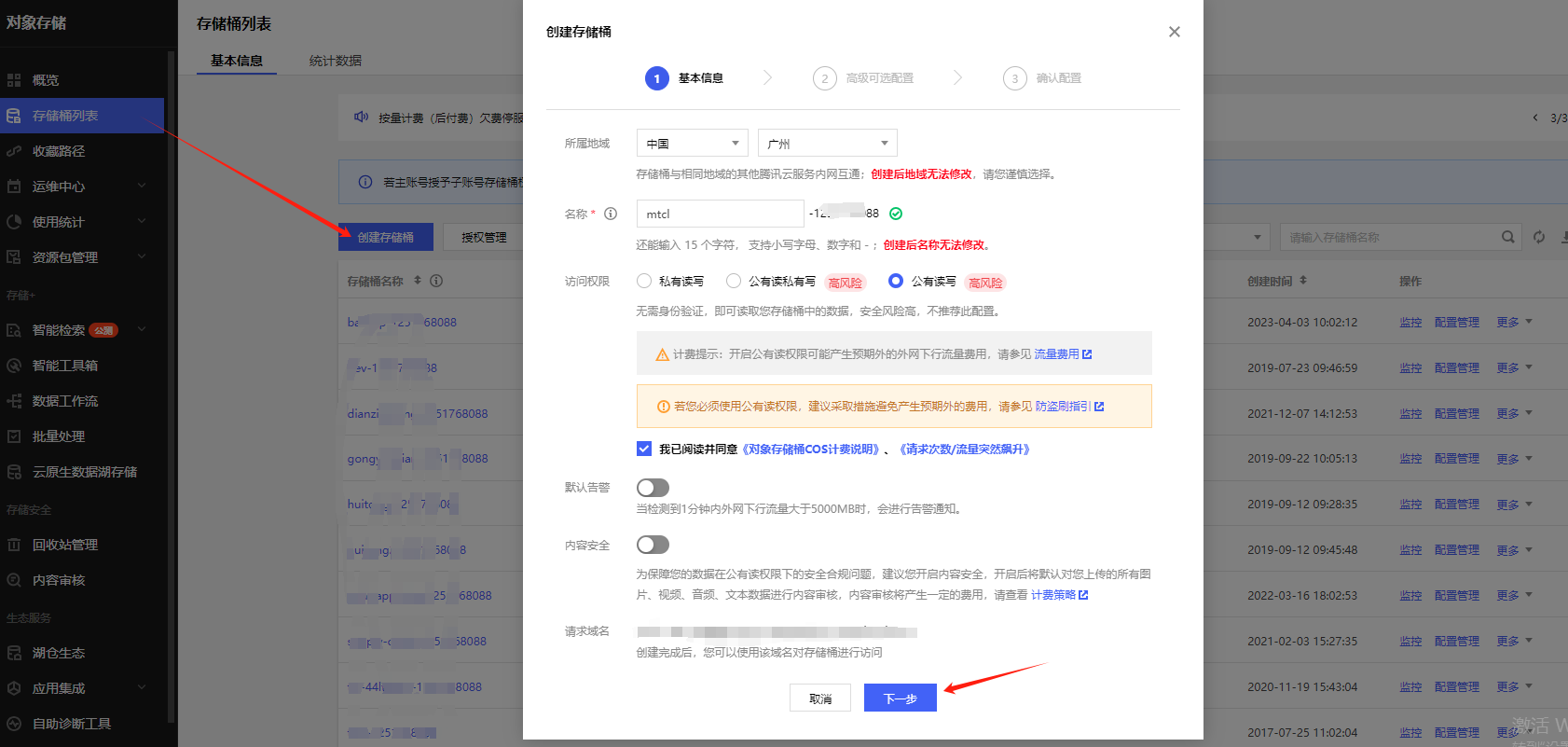Open the 广州 city dropdown
Viewport: 1568px width, 747px height.
[827, 144]
